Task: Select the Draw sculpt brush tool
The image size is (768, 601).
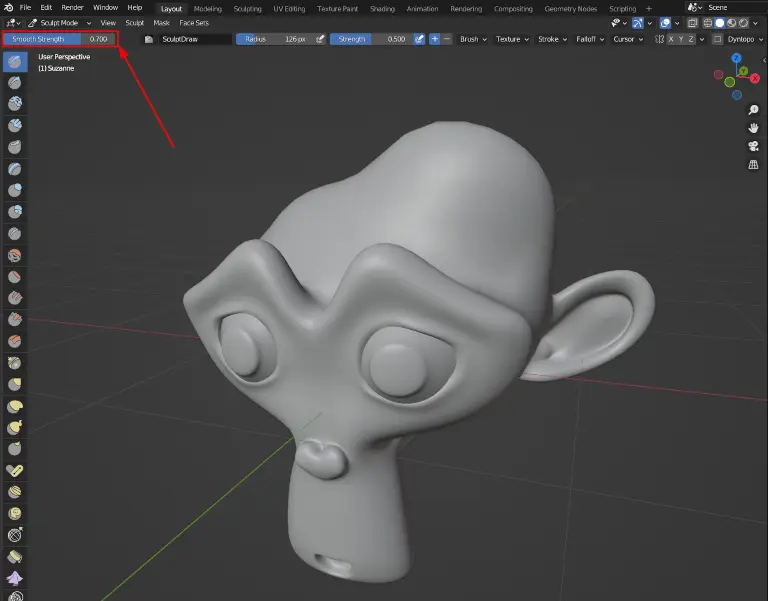Action: point(15,62)
